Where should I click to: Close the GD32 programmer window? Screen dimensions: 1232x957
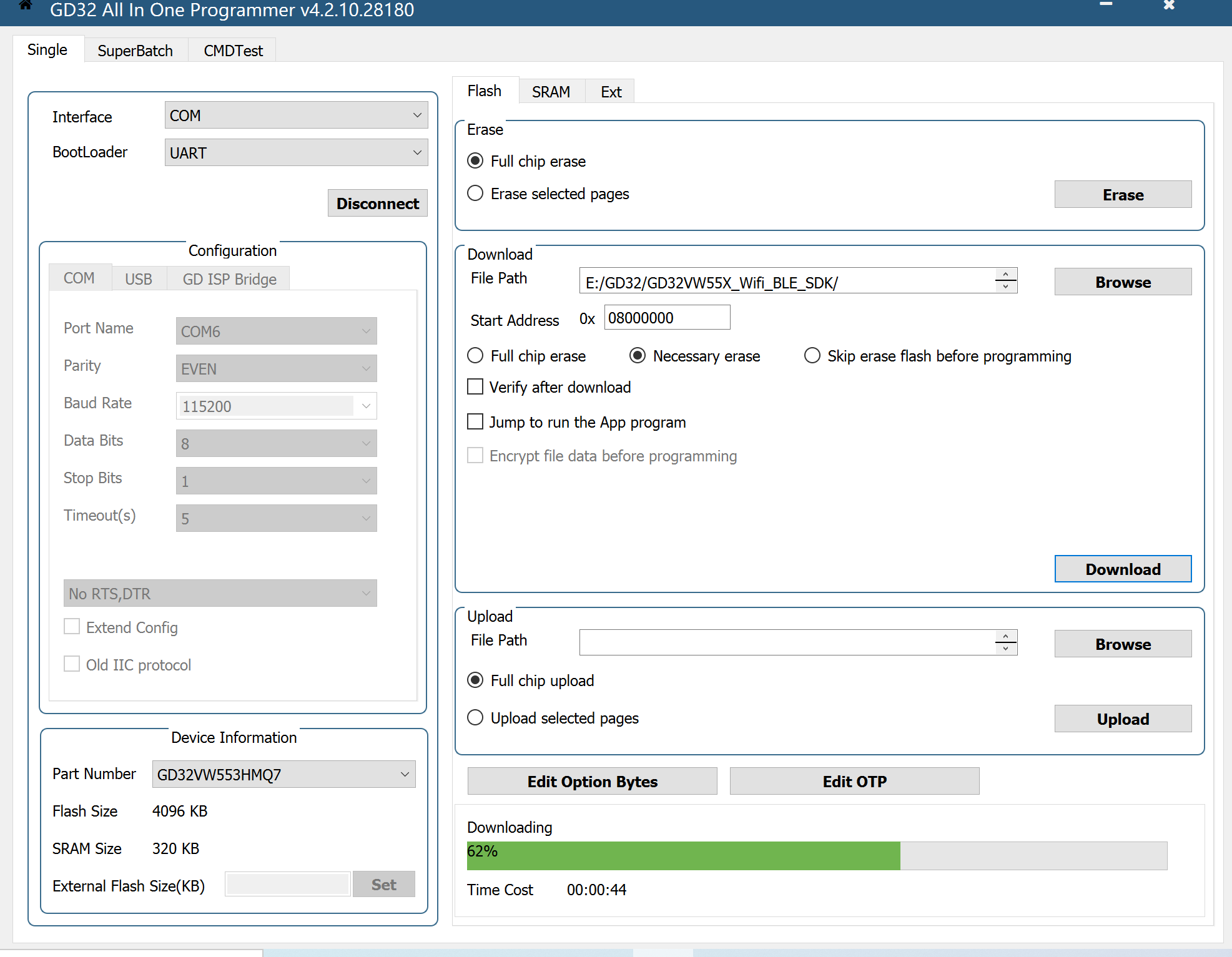click(1169, 5)
